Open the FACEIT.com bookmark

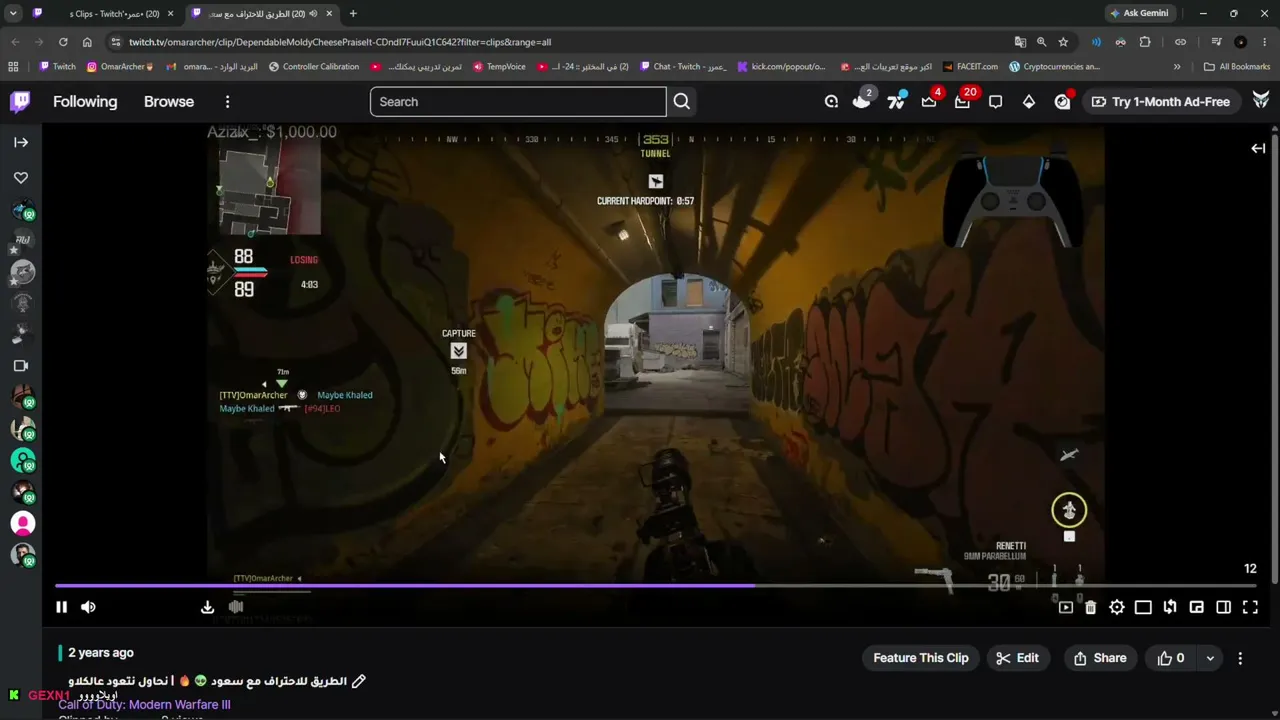(x=970, y=67)
